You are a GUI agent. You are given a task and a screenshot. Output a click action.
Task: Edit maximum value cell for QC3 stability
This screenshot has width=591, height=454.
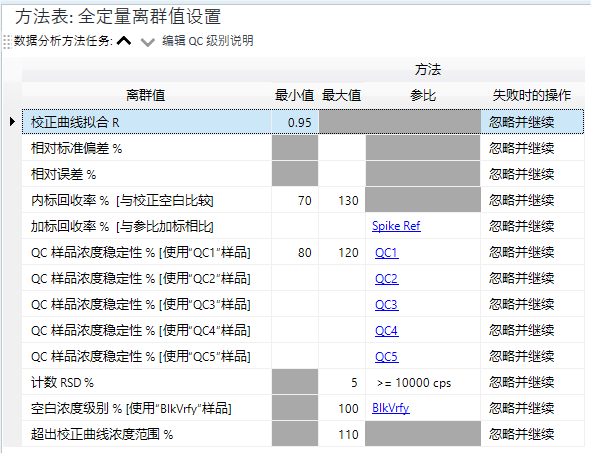342,304
